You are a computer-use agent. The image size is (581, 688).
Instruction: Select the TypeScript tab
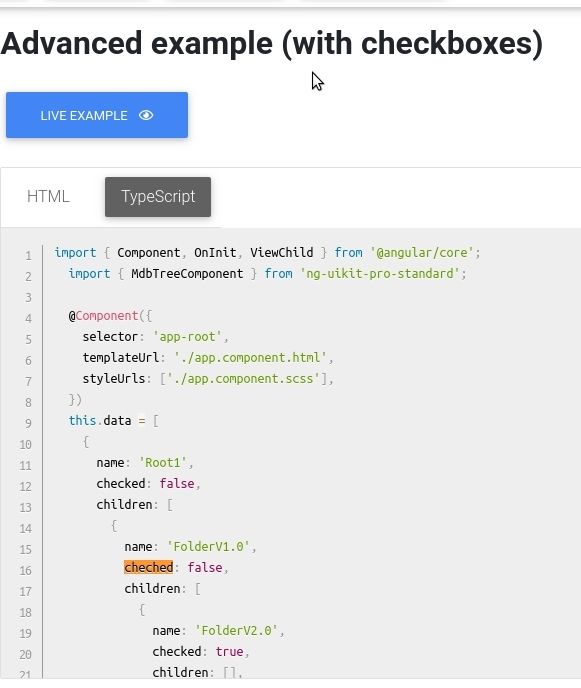(158, 197)
